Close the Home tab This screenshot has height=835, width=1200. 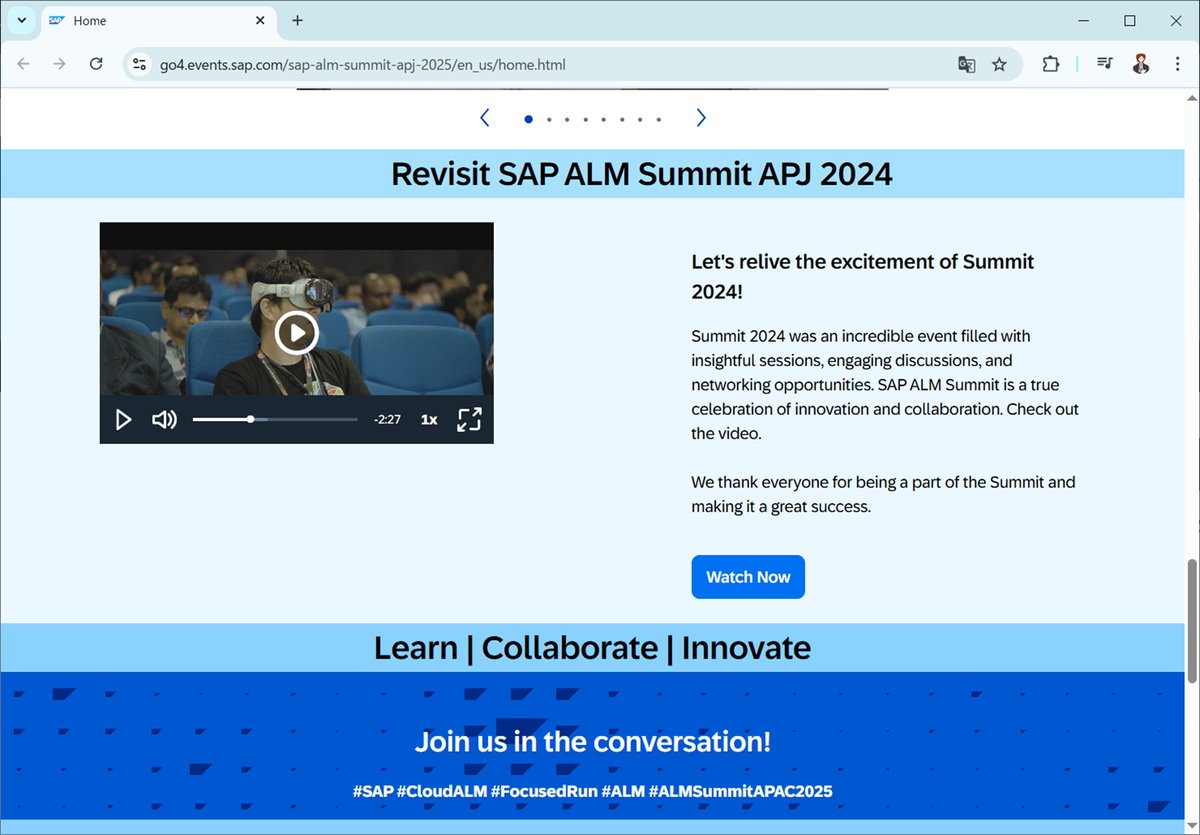point(260,20)
